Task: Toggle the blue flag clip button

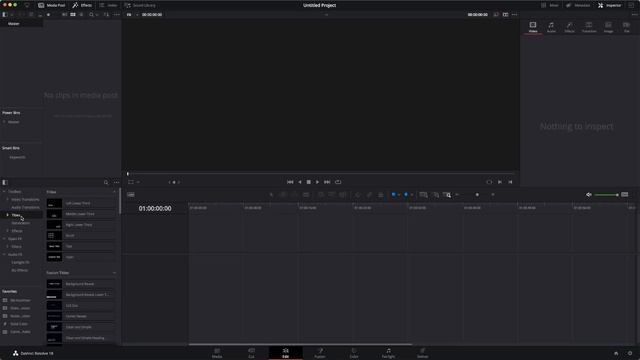Action: tap(393, 195)
